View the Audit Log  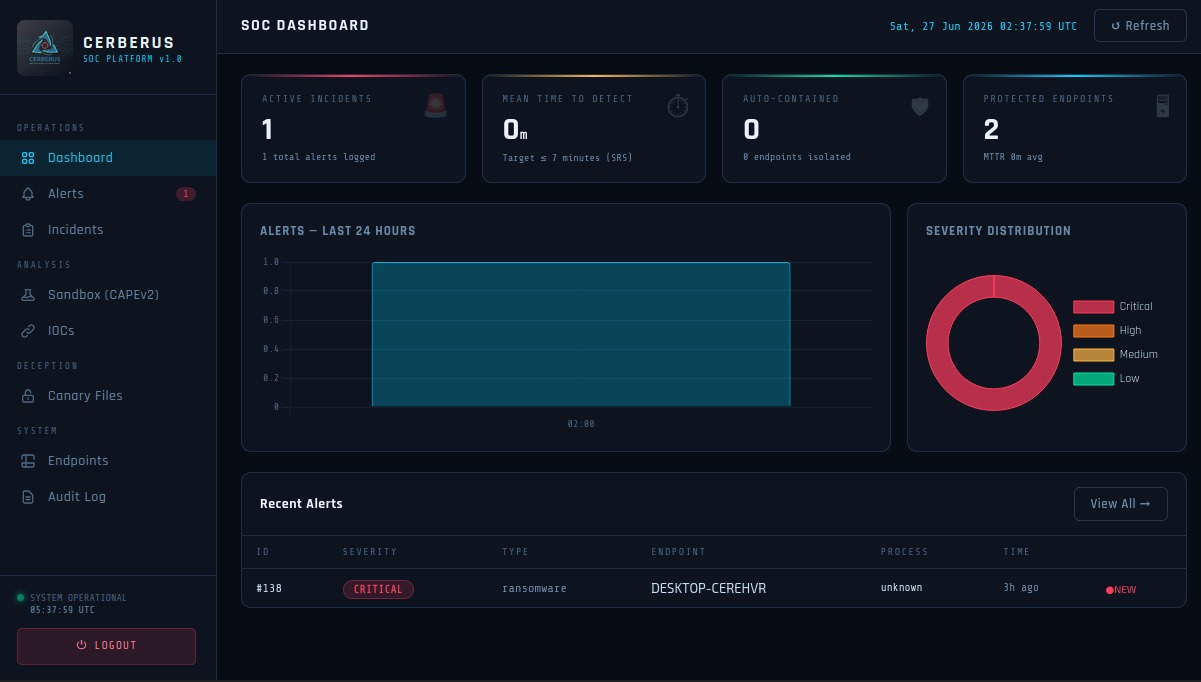[x=108, y=497]
